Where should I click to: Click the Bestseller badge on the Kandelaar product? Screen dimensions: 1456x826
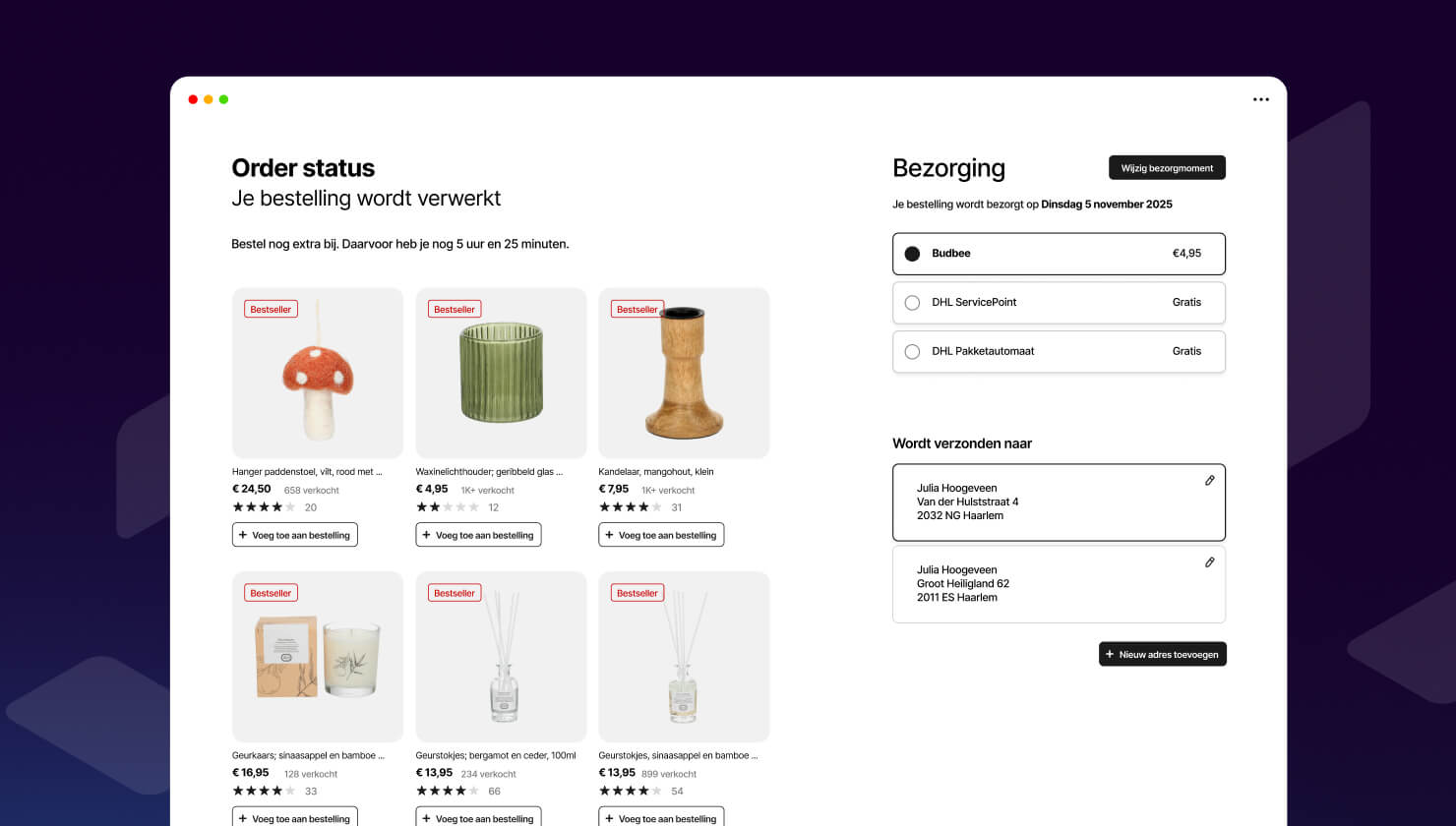637,309
